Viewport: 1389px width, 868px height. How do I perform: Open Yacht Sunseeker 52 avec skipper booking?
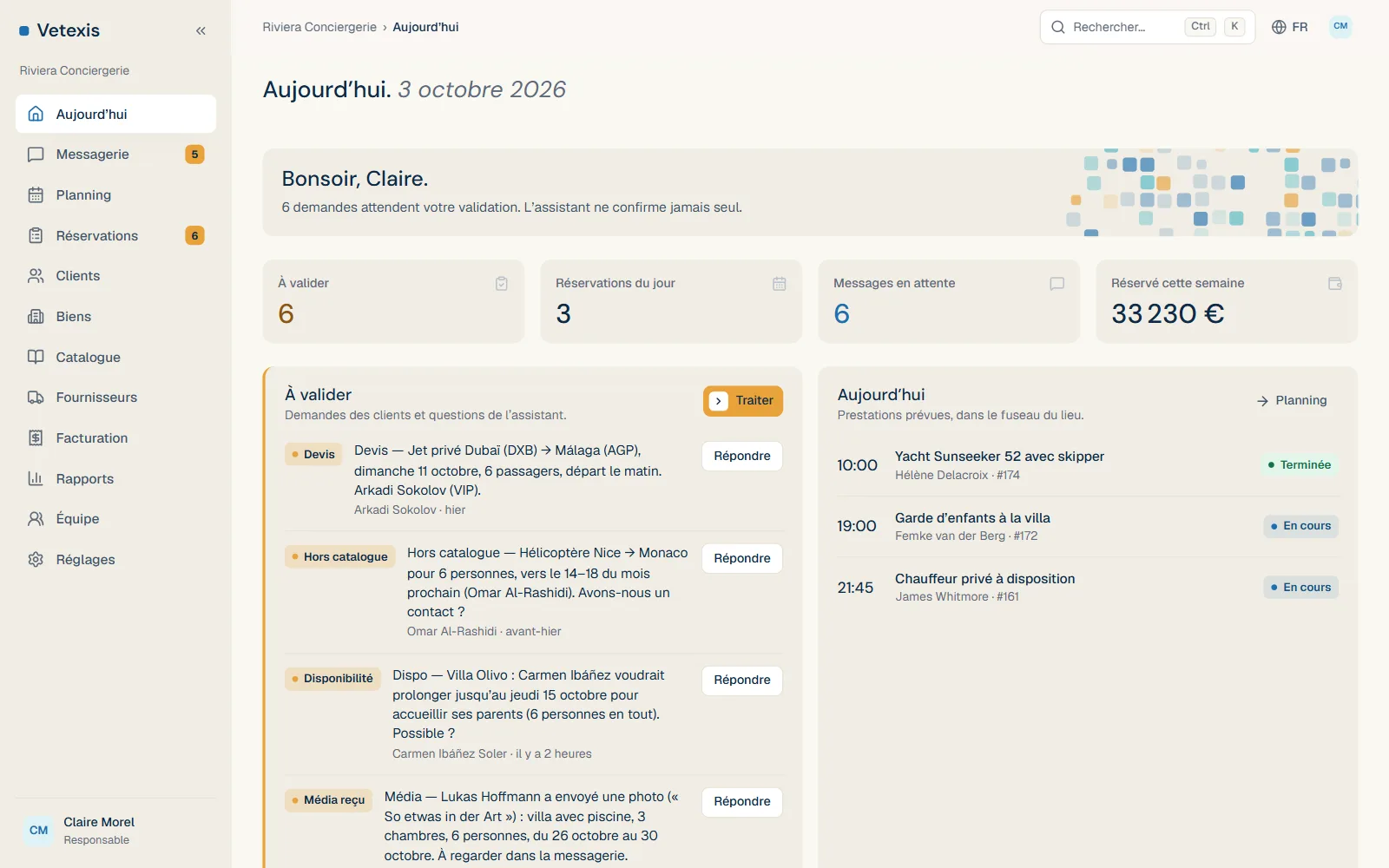1088,465
